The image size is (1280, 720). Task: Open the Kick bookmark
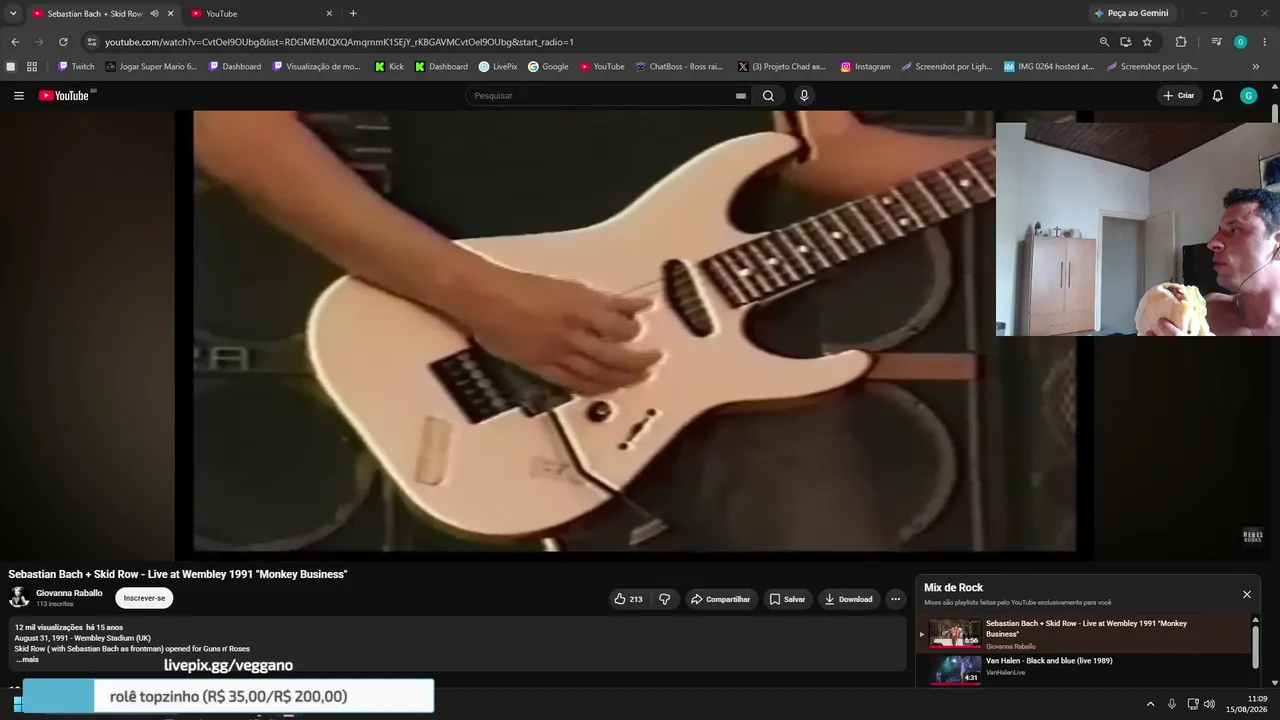[x=389, y=67]
